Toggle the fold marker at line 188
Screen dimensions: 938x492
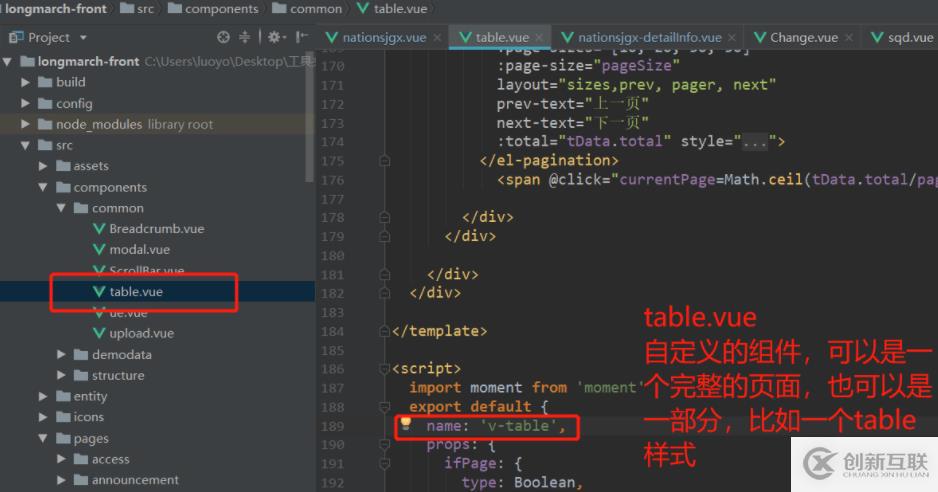(385, 407)
